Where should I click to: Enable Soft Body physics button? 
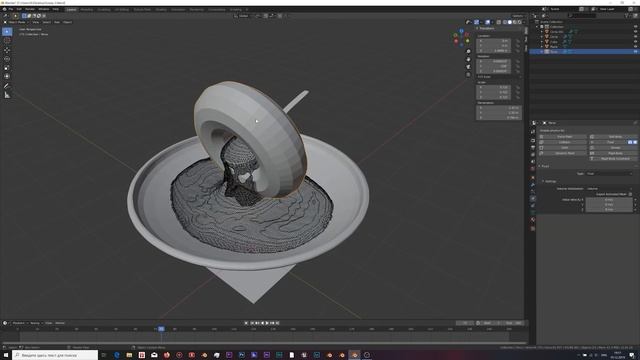tap(613, 137)
